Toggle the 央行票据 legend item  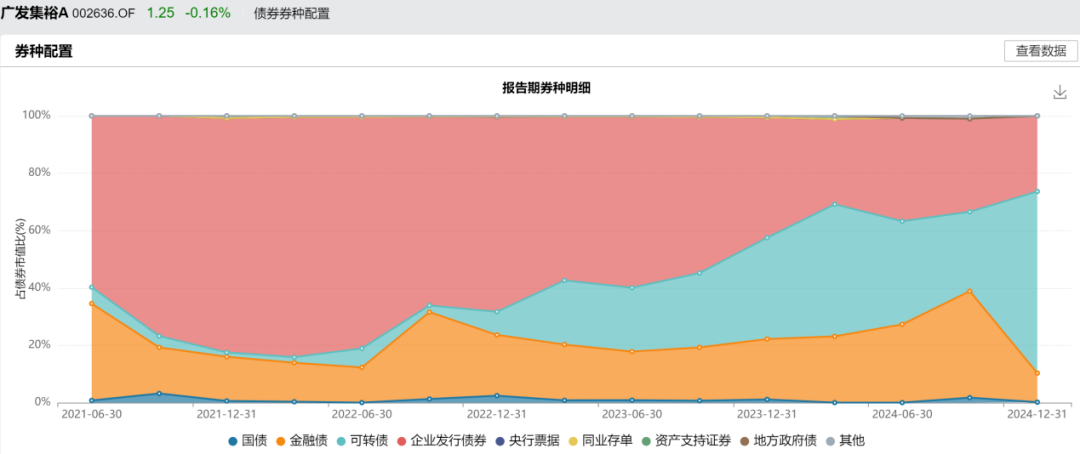coord(526,440)
